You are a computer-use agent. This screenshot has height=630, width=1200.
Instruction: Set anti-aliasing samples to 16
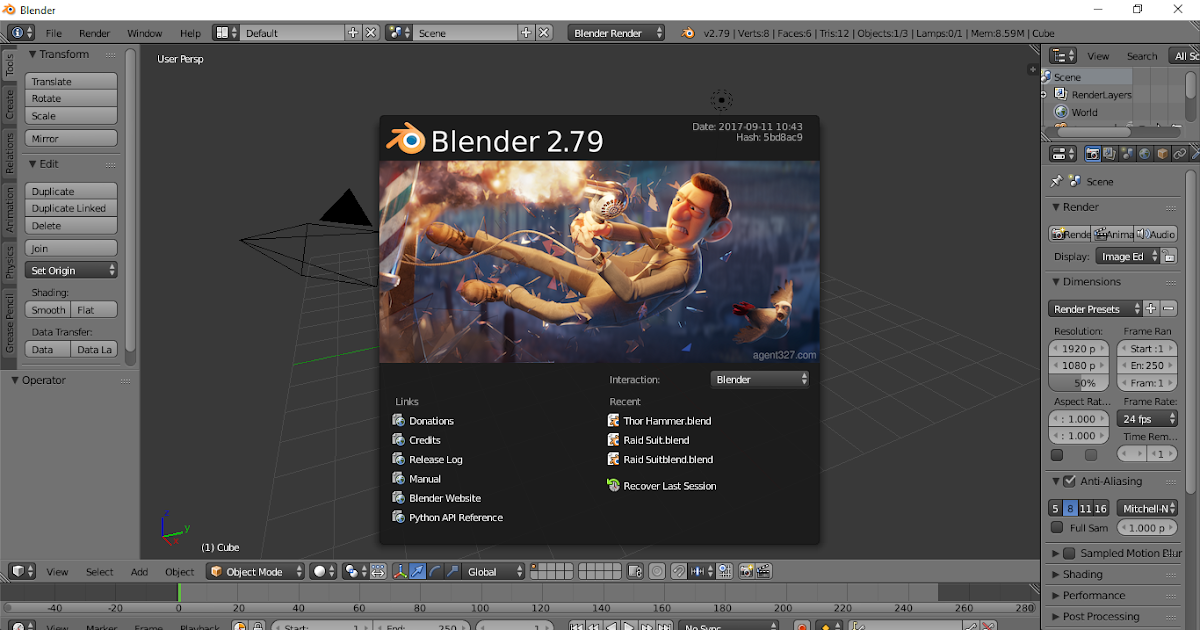(1101, 509)
